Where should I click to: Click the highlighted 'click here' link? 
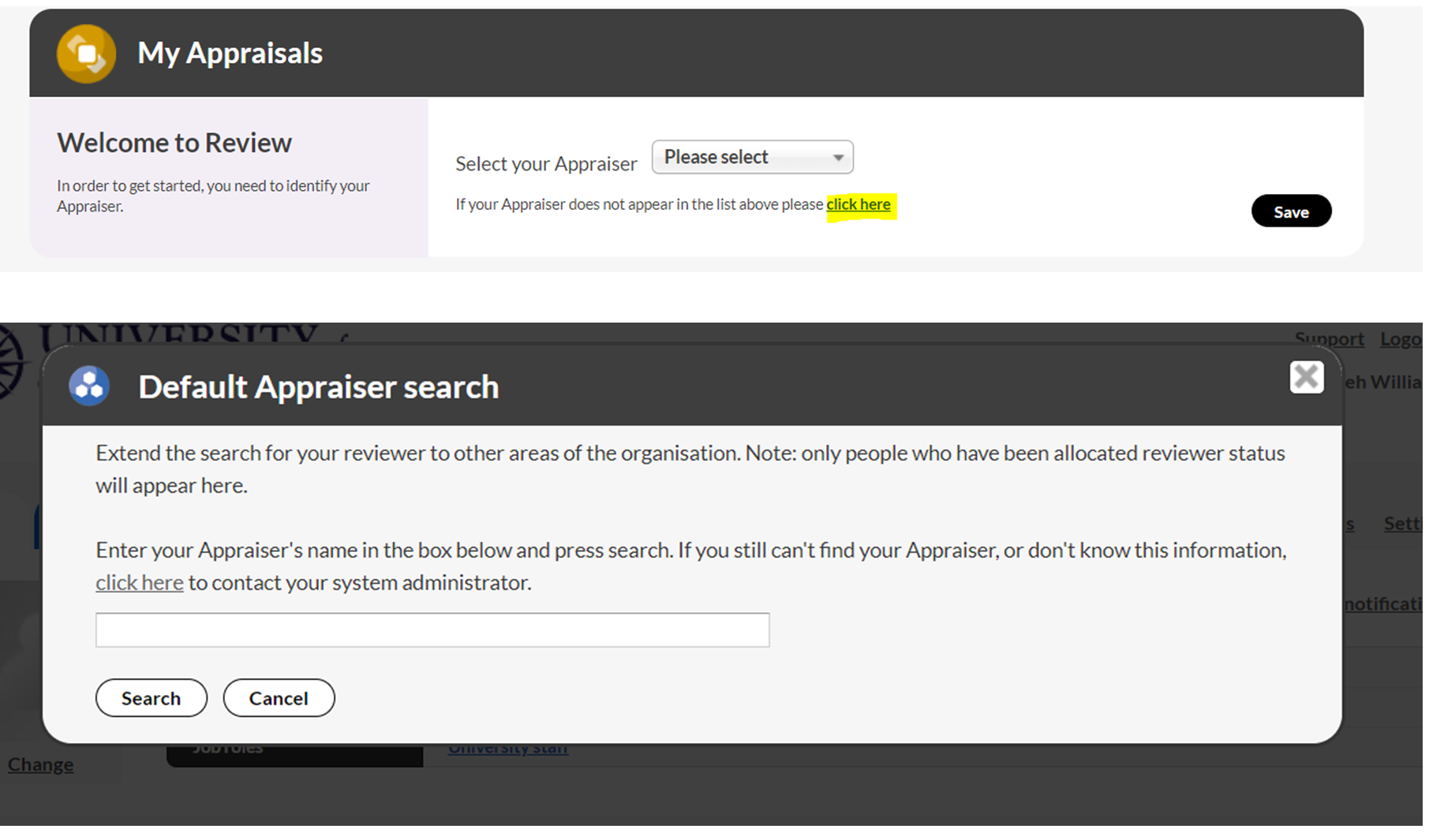[859, 204]
